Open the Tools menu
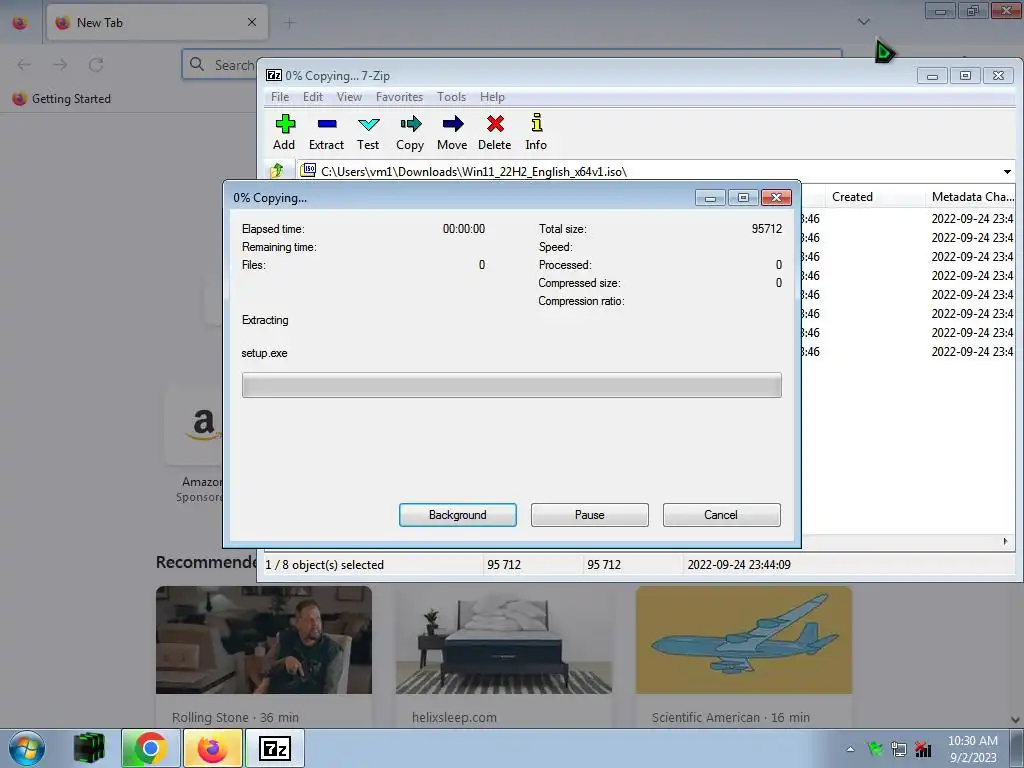Screen dimensions: 1024x768 pyautogui.click(x=451, y=97)
